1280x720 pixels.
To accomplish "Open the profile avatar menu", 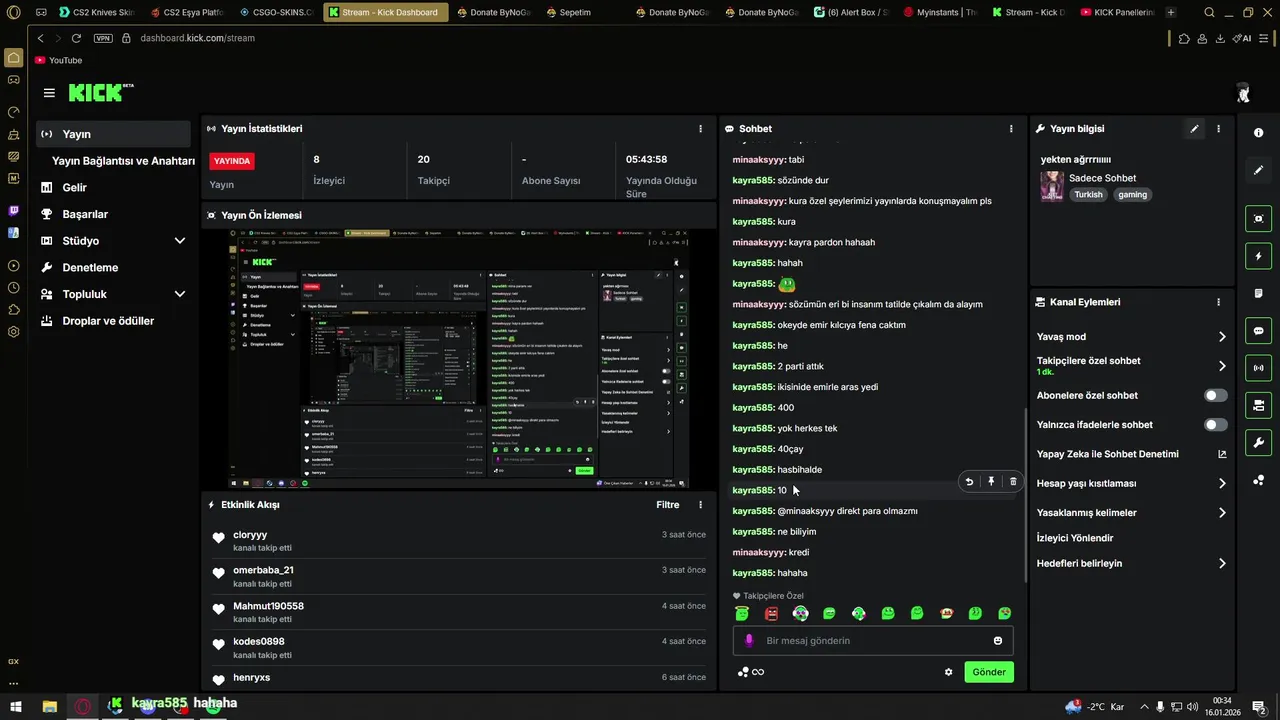I will 1243,93.
